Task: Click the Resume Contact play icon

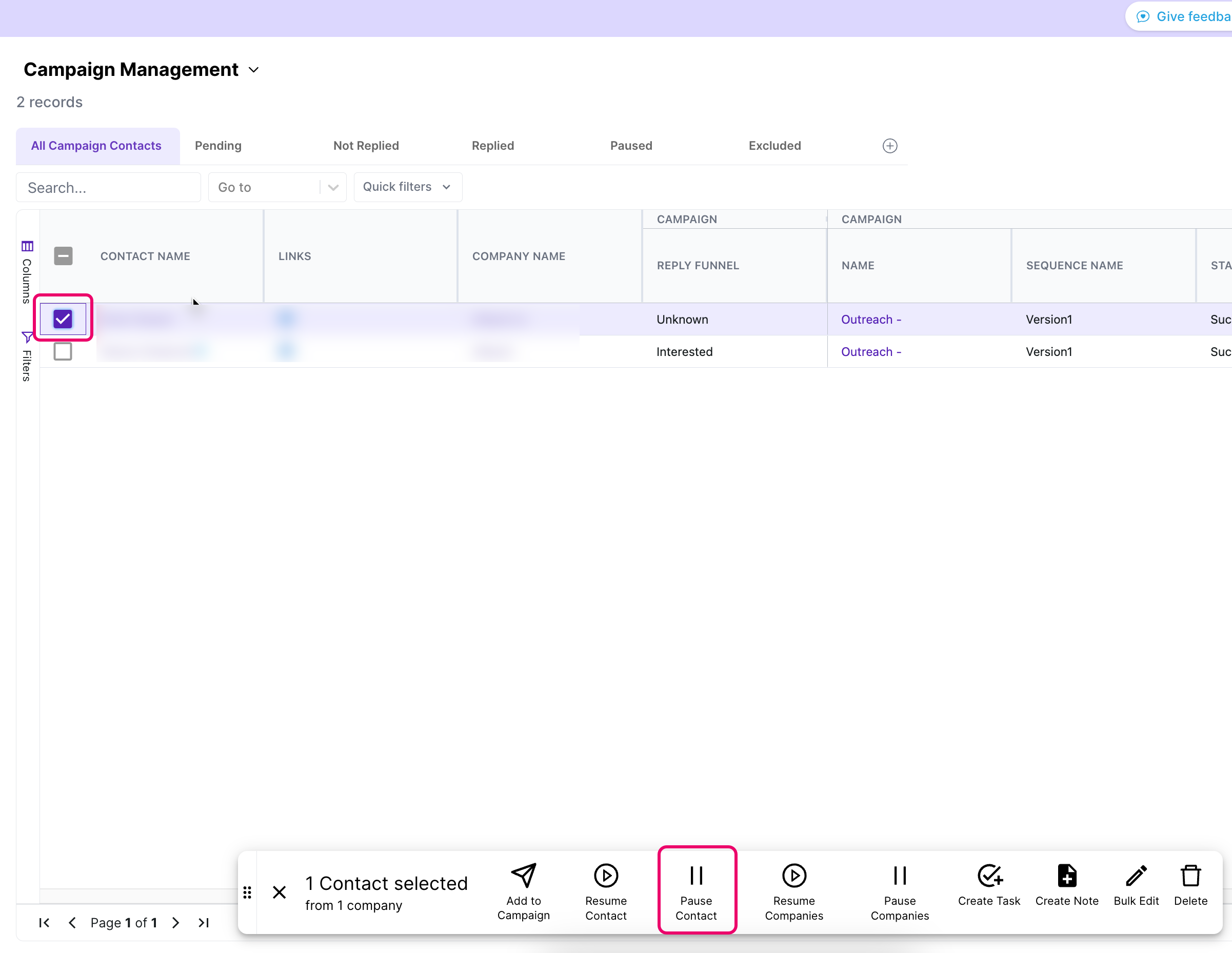Action: 606,876
